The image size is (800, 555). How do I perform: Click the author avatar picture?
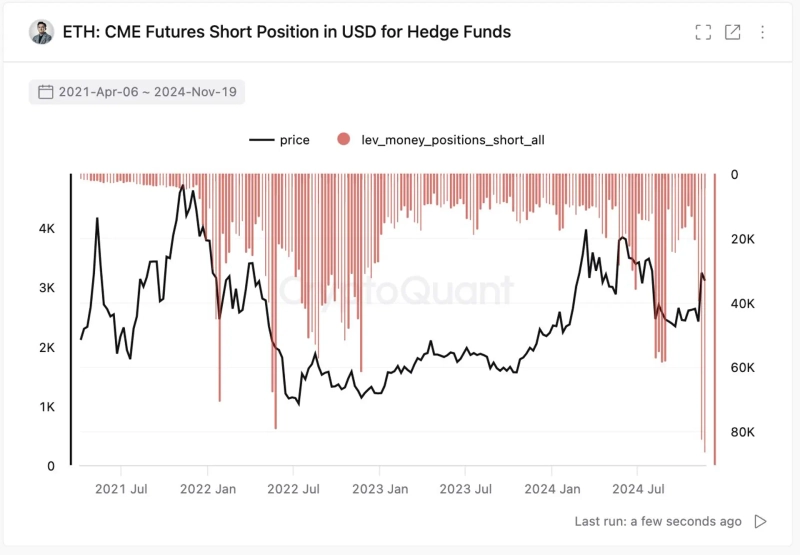pyautogui.click(x=41, y=32)
